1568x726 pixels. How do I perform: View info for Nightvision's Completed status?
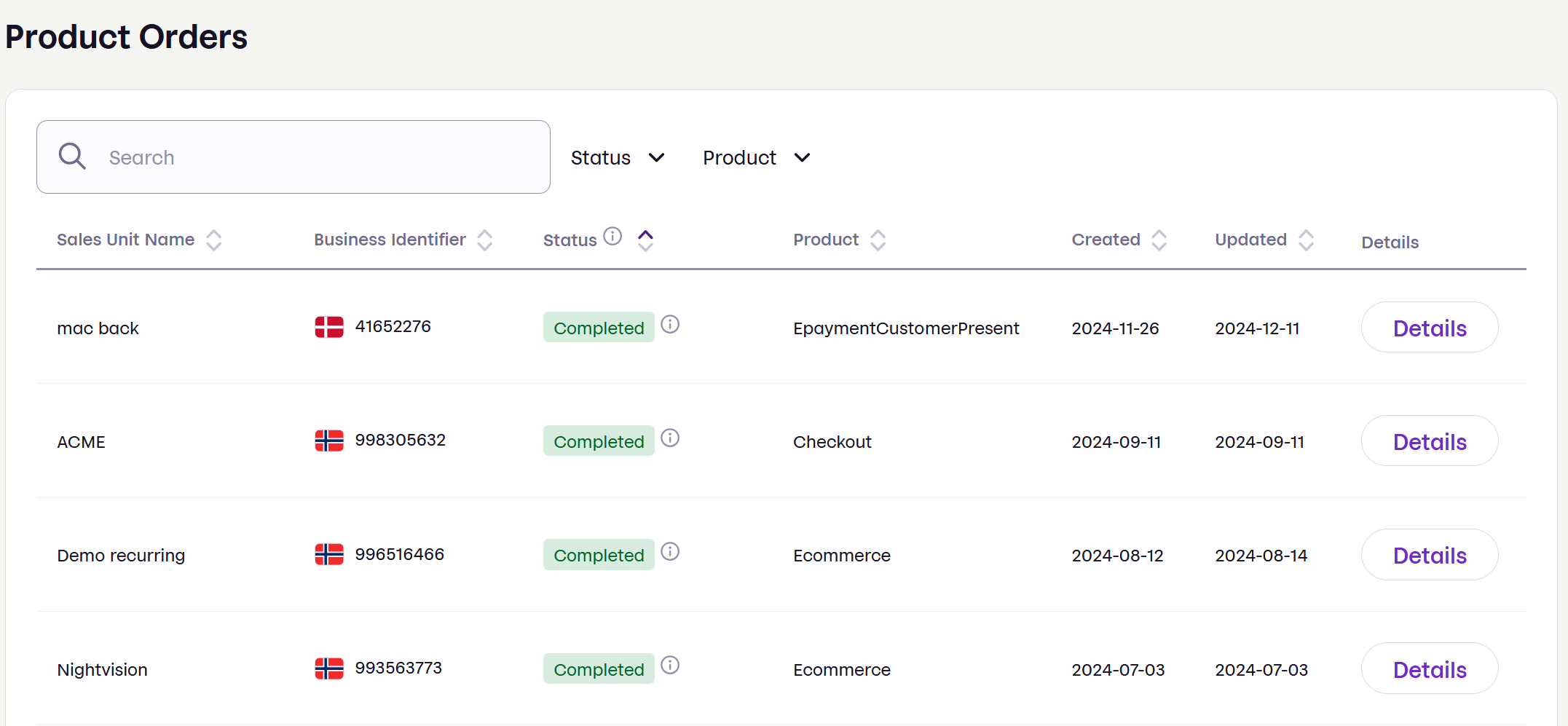click(670, 666)
